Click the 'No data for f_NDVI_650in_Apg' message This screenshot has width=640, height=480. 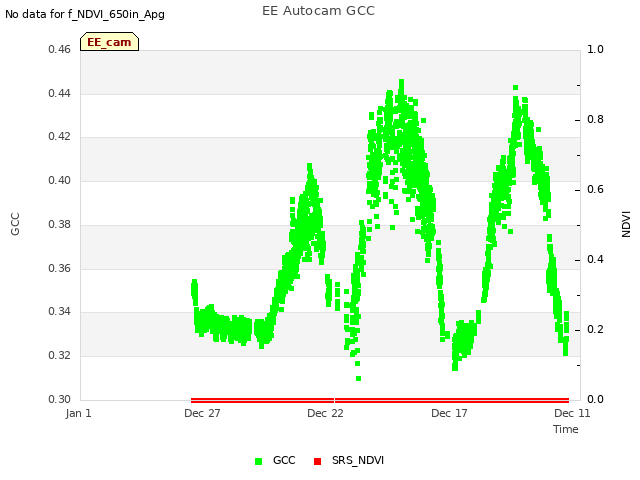point(85,15)
